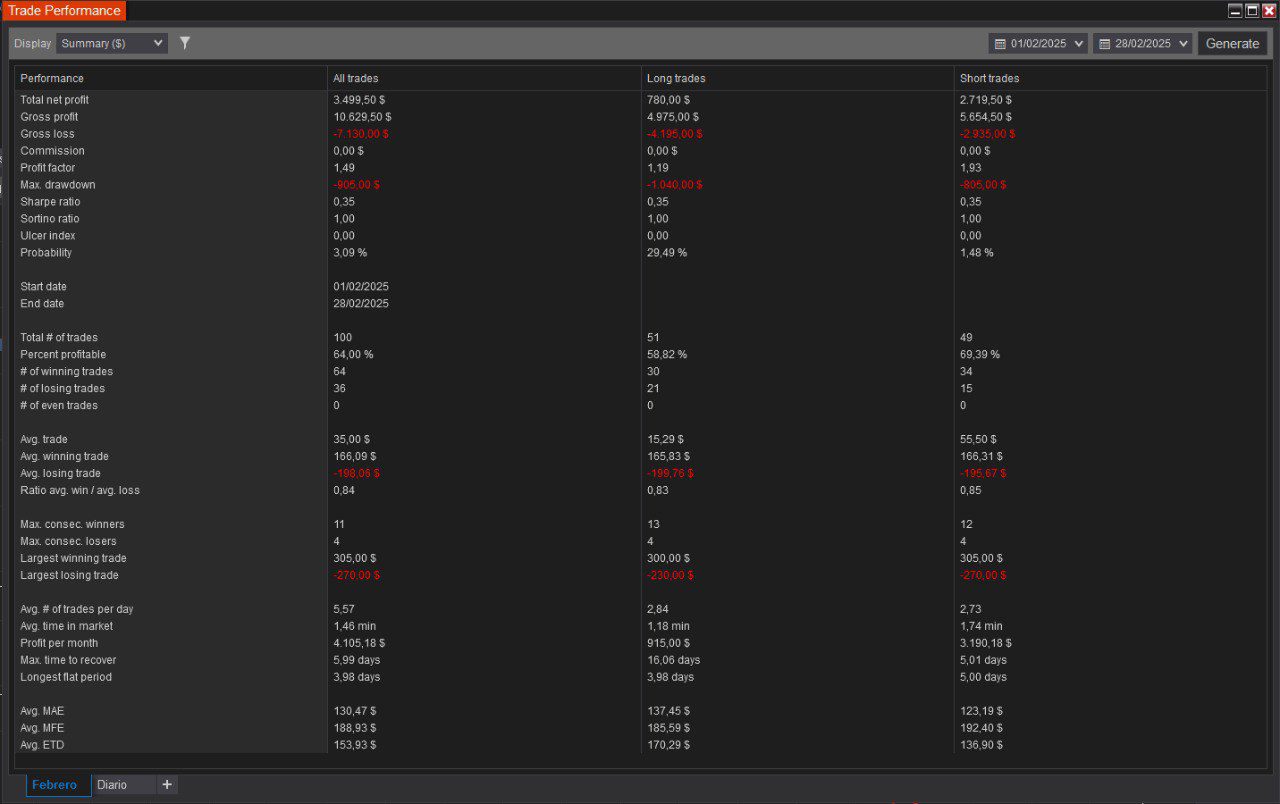Viewport: 1280px width, 804px height.
Task: Close the Trade Performance window
Action: (x=1269, y=11)
